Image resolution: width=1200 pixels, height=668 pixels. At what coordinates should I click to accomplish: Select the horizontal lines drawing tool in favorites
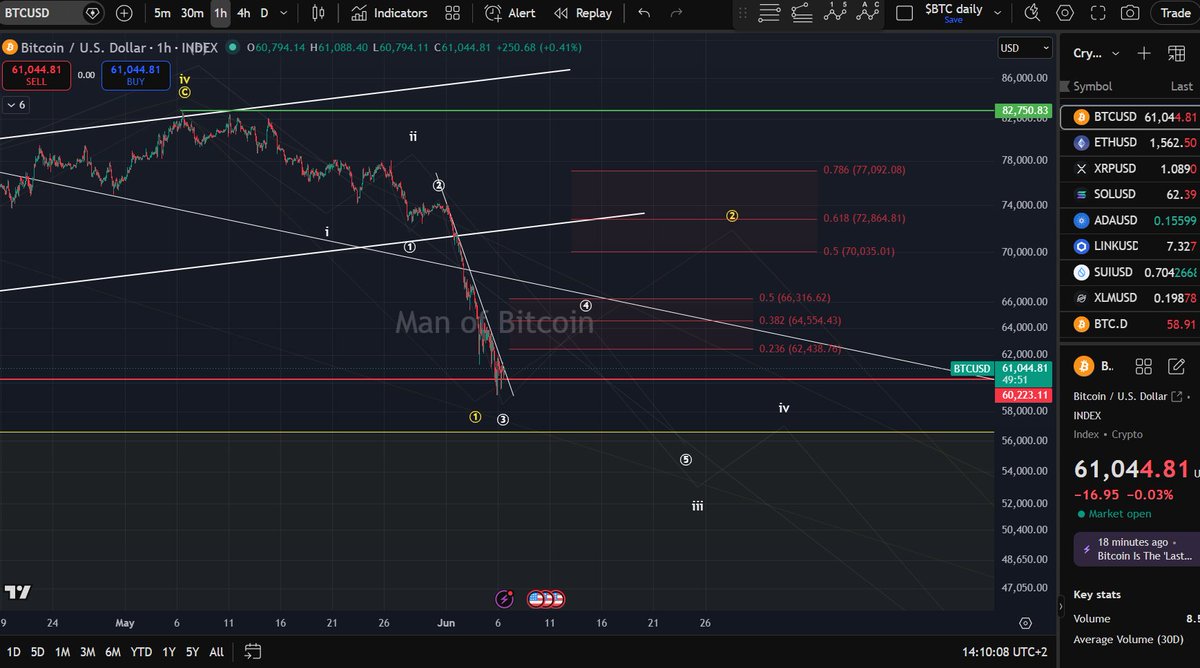(x=769, y=13)
